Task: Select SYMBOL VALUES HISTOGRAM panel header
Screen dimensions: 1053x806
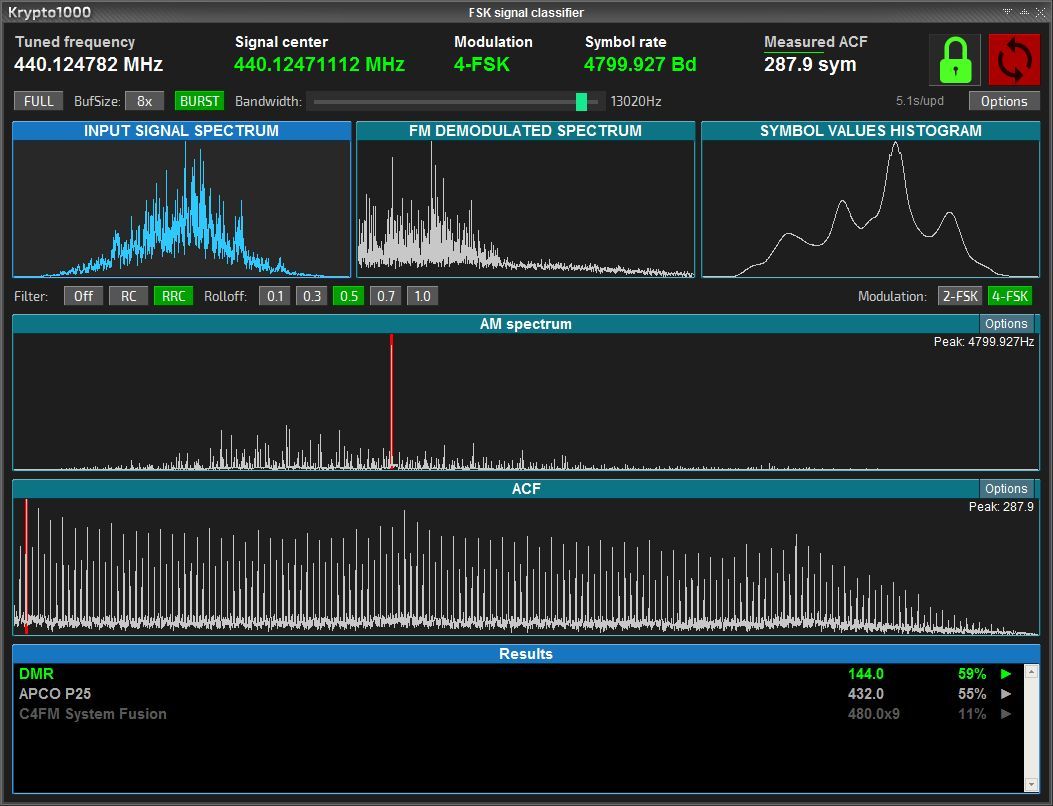Action: [x=870, y=131]
